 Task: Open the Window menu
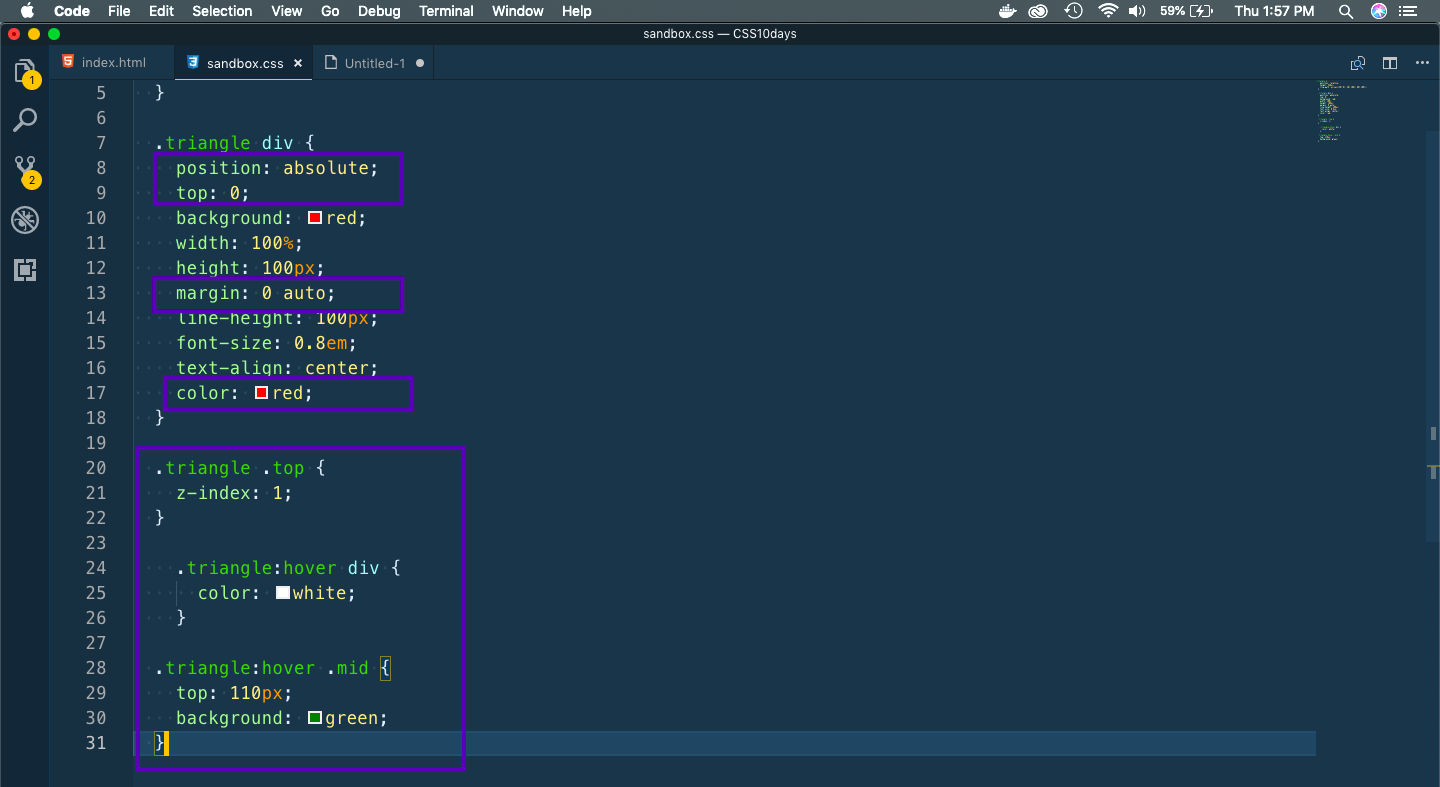518,11
